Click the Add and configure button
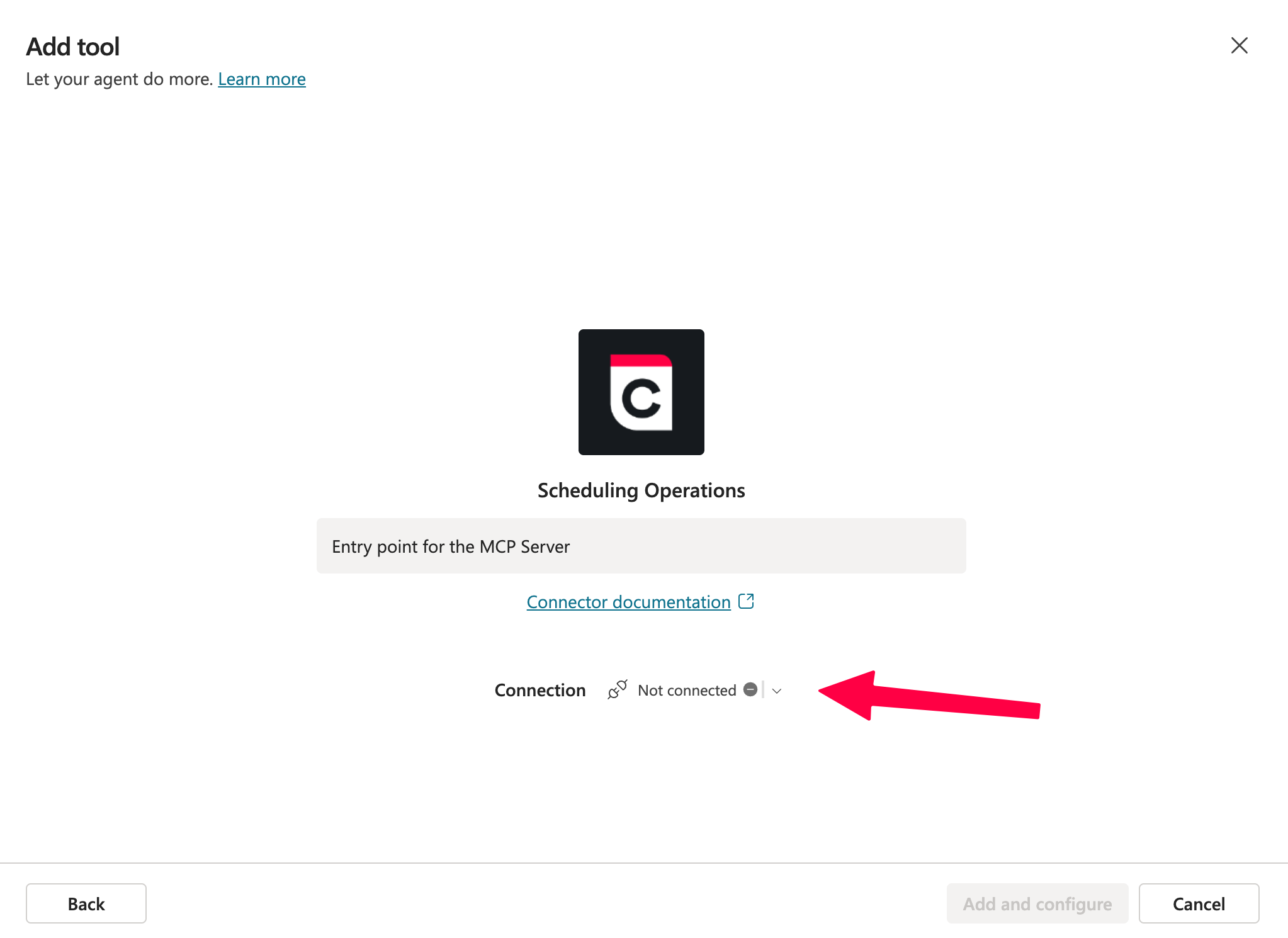Image resolution: width=1288 pixels, height=938 pixels. coord(1037,903)
